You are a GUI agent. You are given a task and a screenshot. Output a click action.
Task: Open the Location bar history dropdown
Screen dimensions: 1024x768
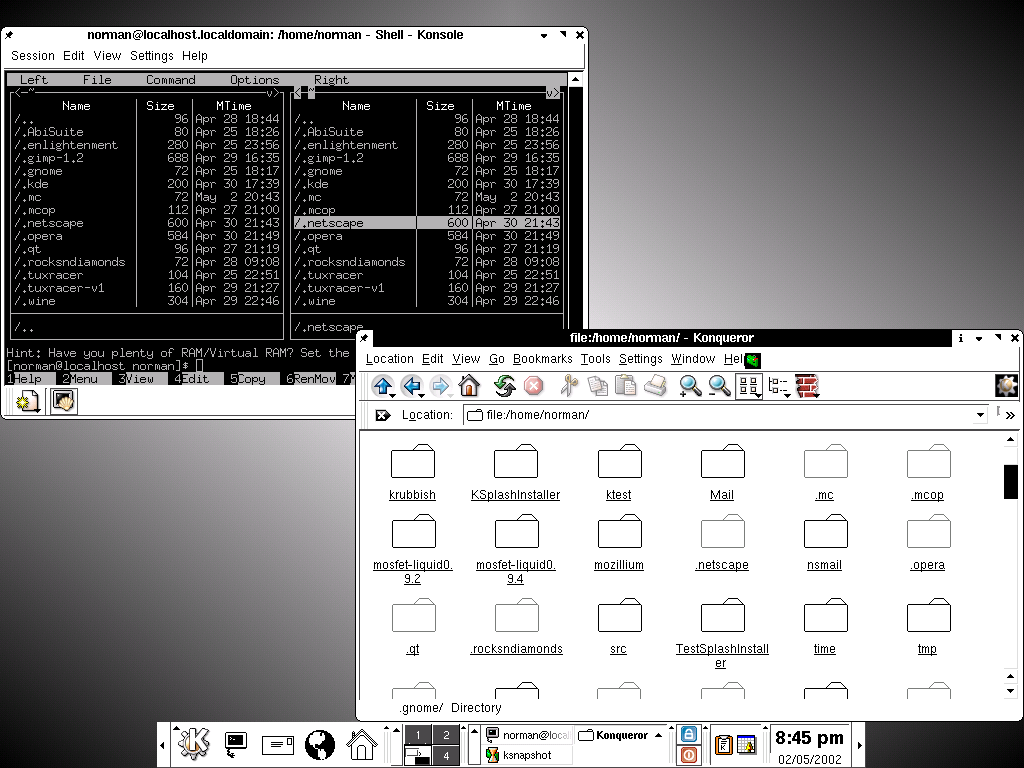pos(980,415)
